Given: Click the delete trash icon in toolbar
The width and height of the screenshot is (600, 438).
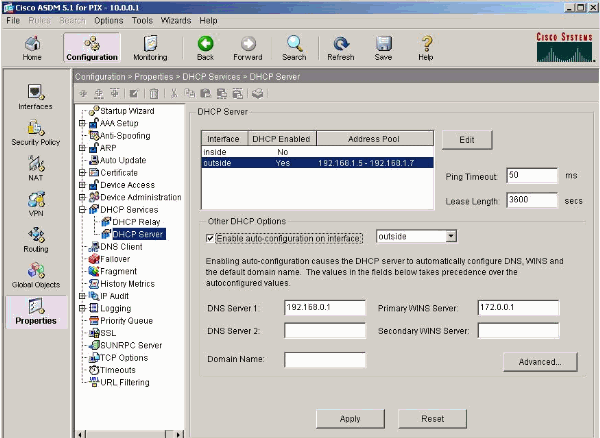Looking at the screenshot, I should [x=154, y=93].
